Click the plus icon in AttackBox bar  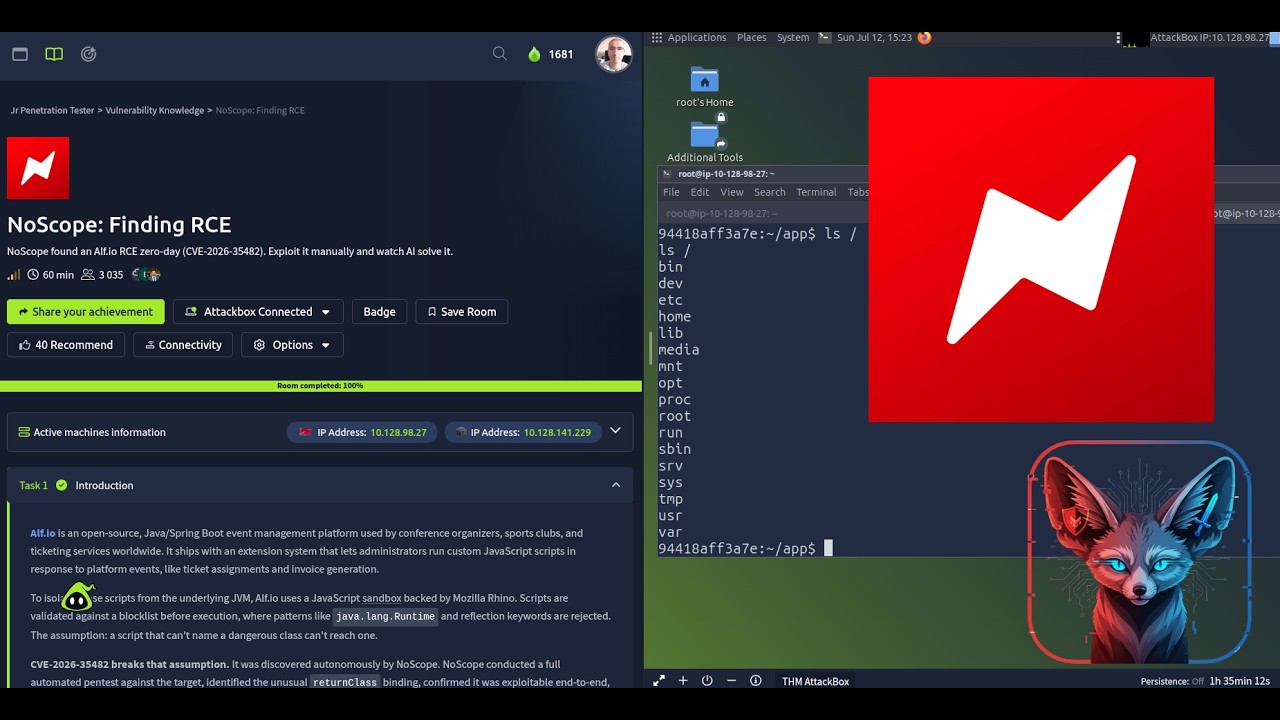coord(683,681)
